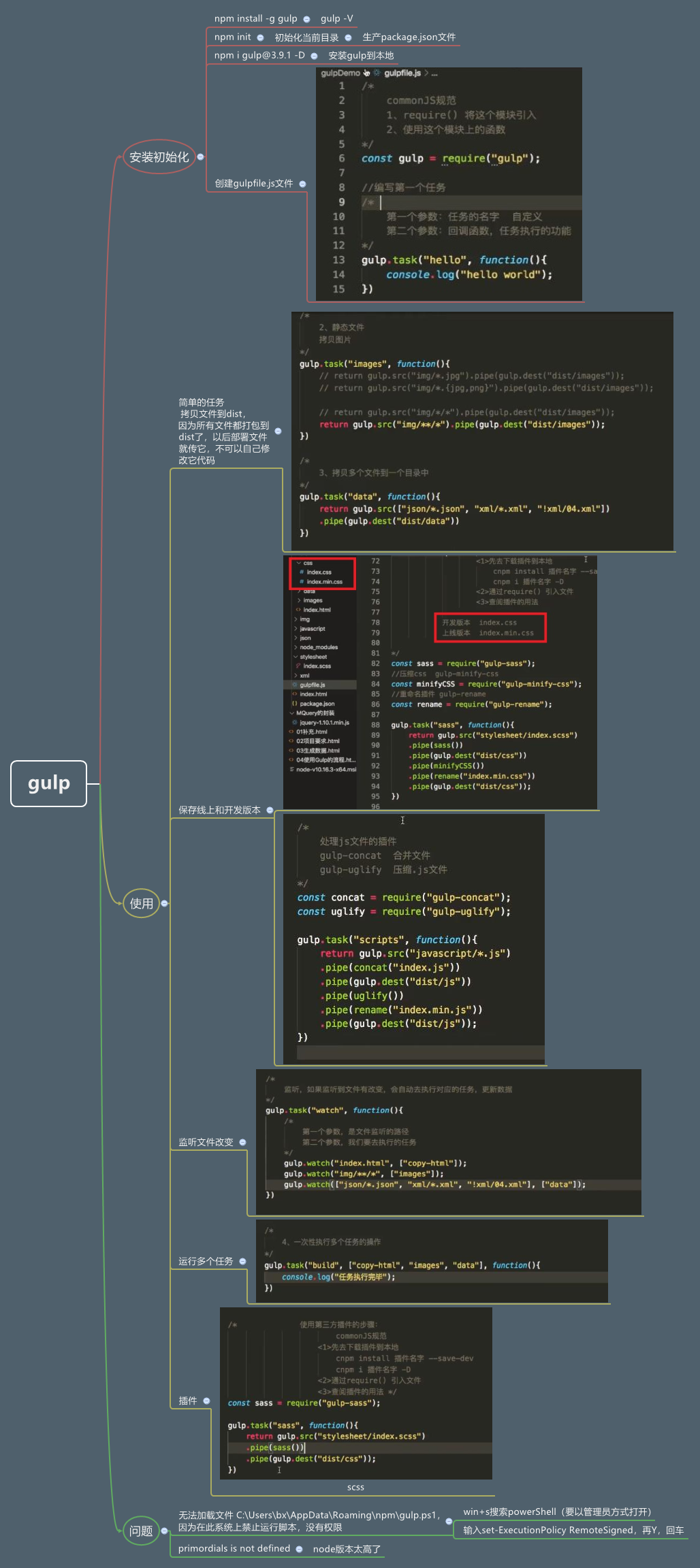This screenshot has width=700, height=1568.
Task: Open the images and data tasks code image
Action: pos(482,431)
